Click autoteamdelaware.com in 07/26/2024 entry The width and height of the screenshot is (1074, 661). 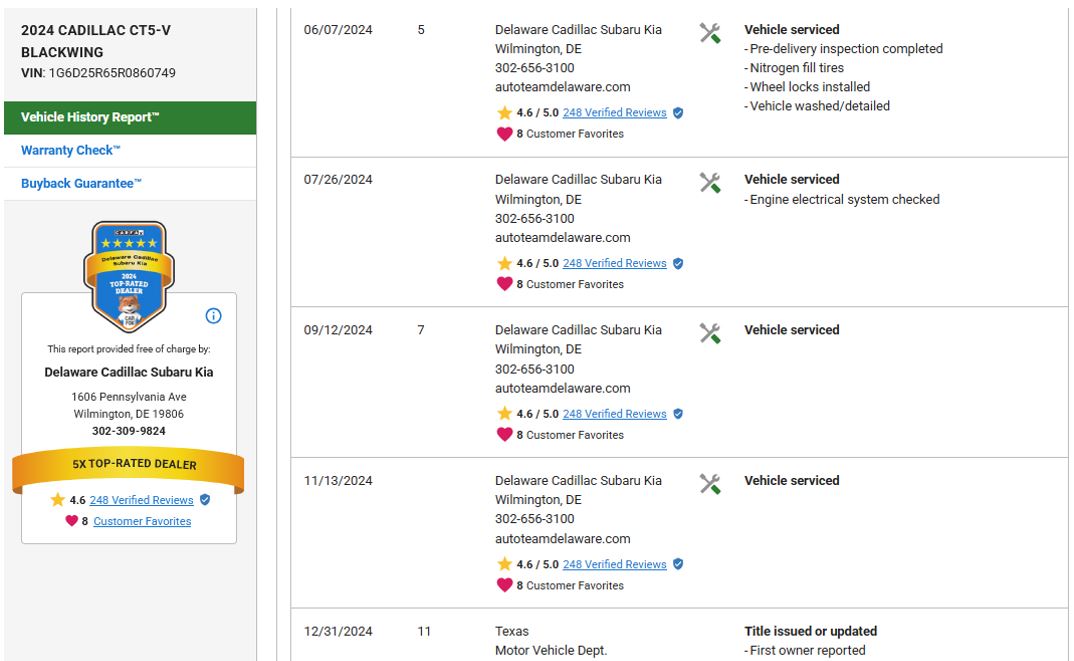tap(562, 238)
